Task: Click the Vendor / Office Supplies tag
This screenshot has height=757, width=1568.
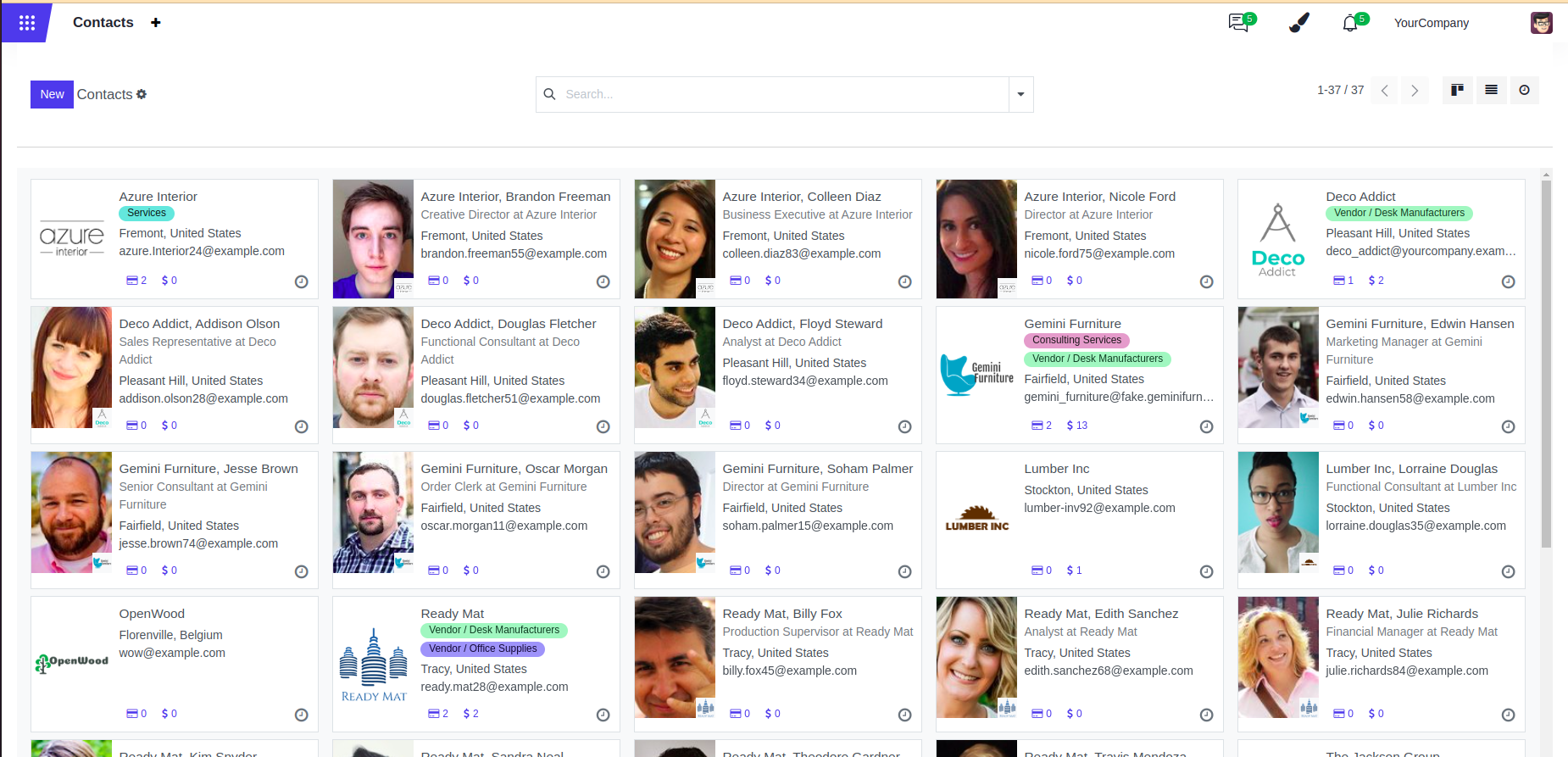Action: [x=482, y=649]
